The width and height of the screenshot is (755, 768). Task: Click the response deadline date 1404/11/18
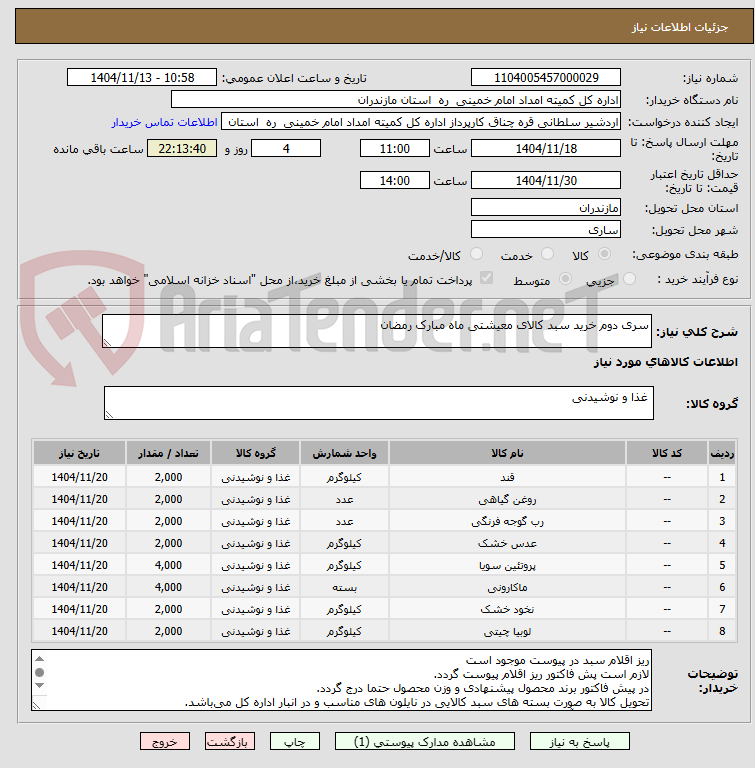[x=546, y=148]
